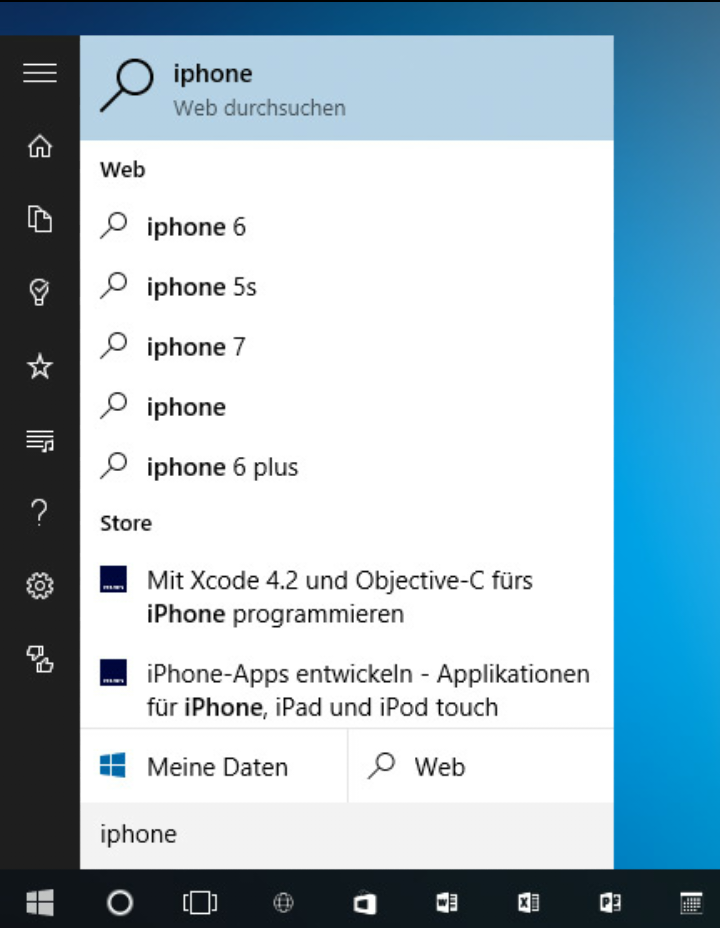The width and height of the screenshot is (720, 928).
Task: Switch to Web search tab
Action: (x=481, y=766)
